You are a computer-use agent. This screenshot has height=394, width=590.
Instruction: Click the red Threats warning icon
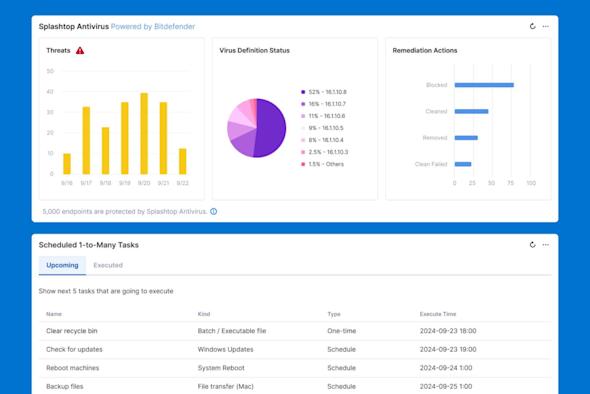point(80,50)
